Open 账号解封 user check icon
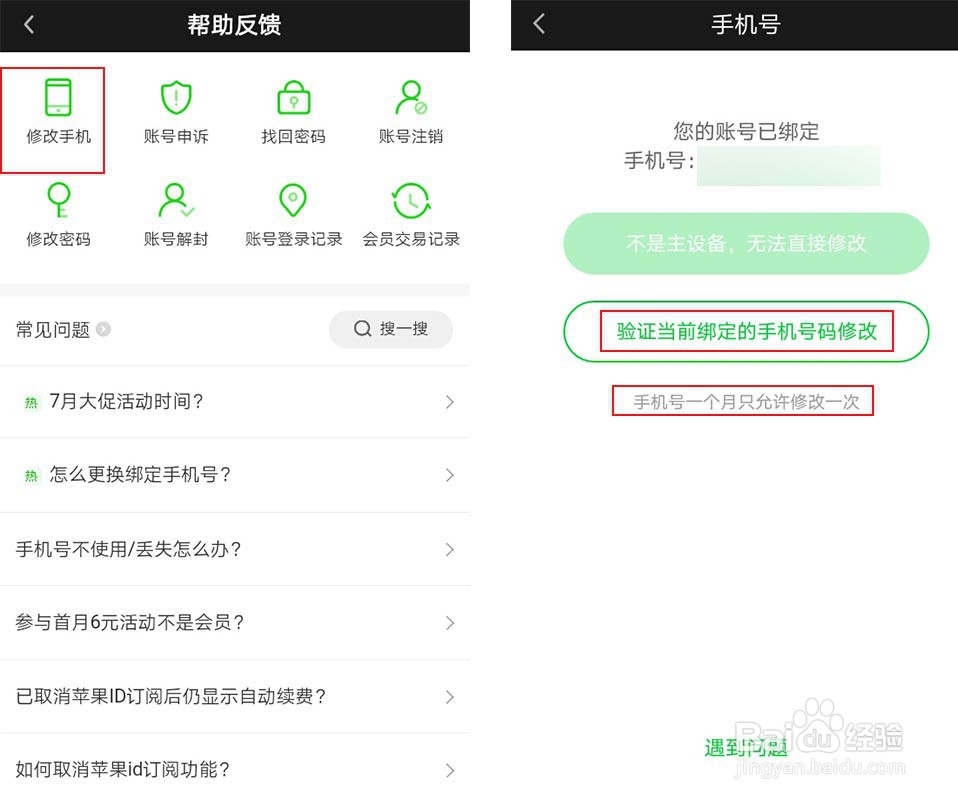 [176, 200]
